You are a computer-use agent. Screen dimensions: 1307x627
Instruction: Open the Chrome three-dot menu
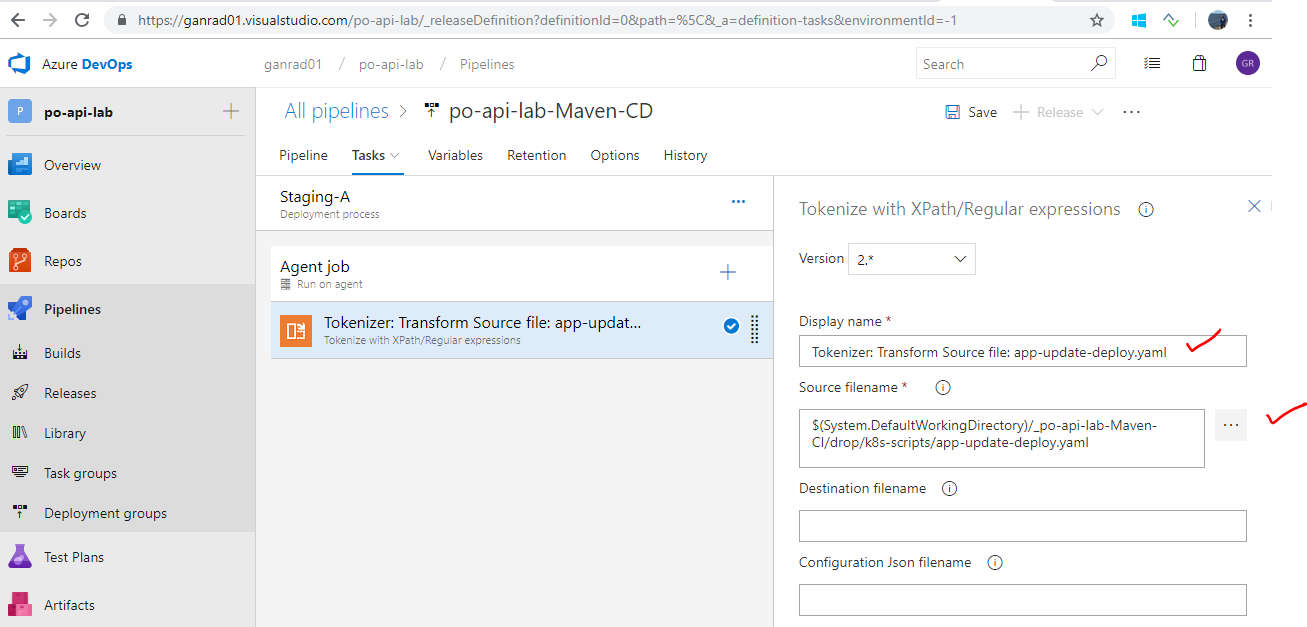[1251, 20]
